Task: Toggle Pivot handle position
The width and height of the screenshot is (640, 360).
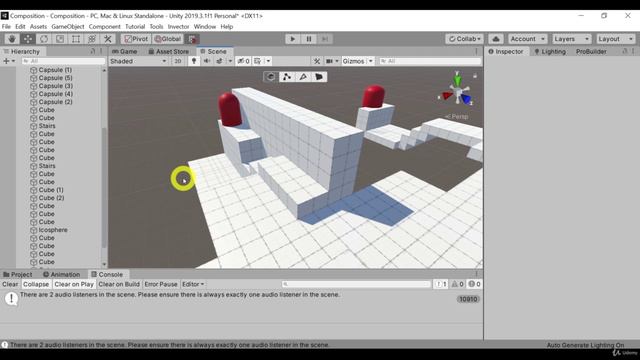Action: tap(136, 39)
